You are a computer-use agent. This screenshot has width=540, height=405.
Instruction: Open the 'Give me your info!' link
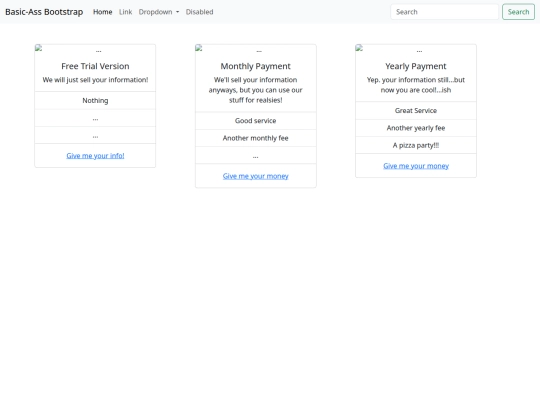(95, 156)
